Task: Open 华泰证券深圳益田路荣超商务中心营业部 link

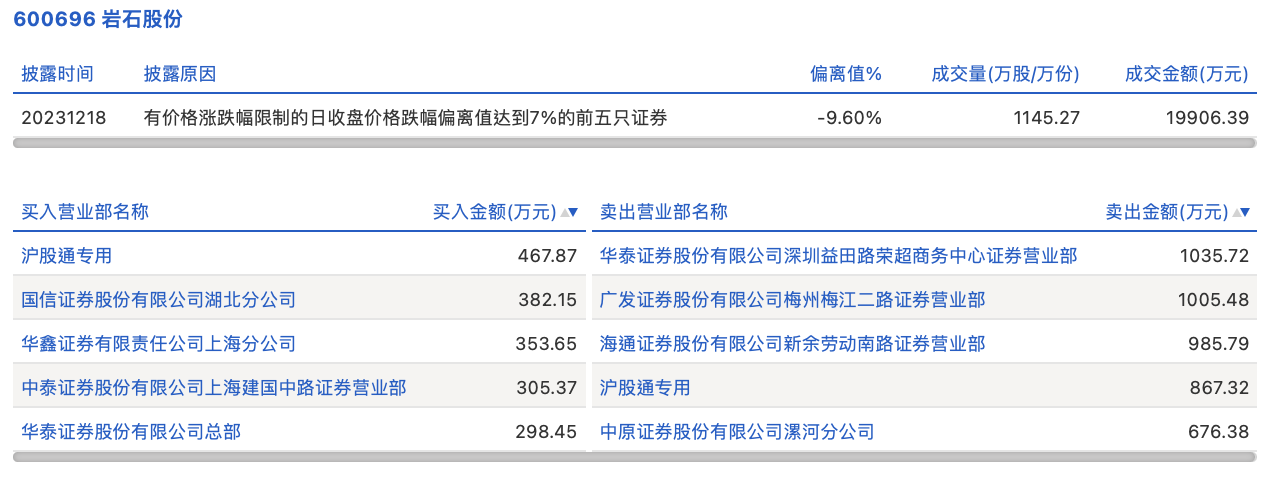Action: tap(838, 256)
